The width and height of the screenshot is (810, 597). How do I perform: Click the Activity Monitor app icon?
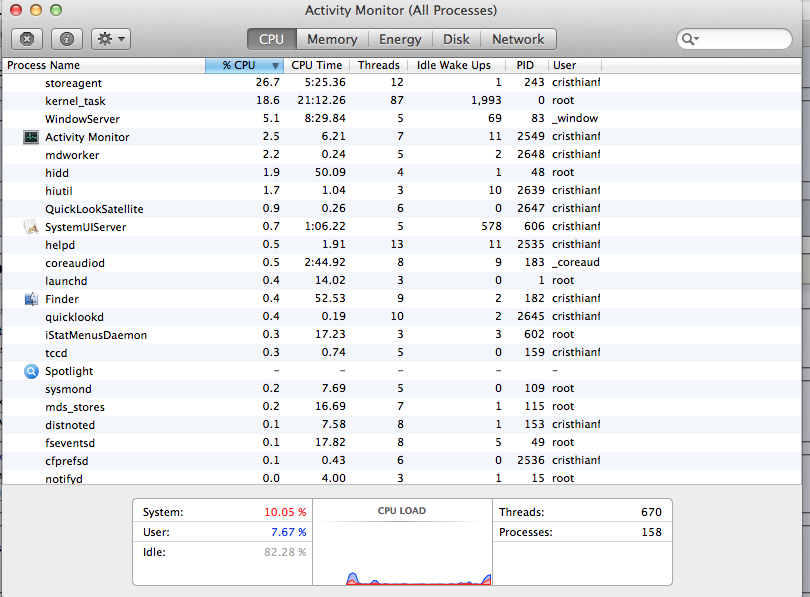coord(31,137)
